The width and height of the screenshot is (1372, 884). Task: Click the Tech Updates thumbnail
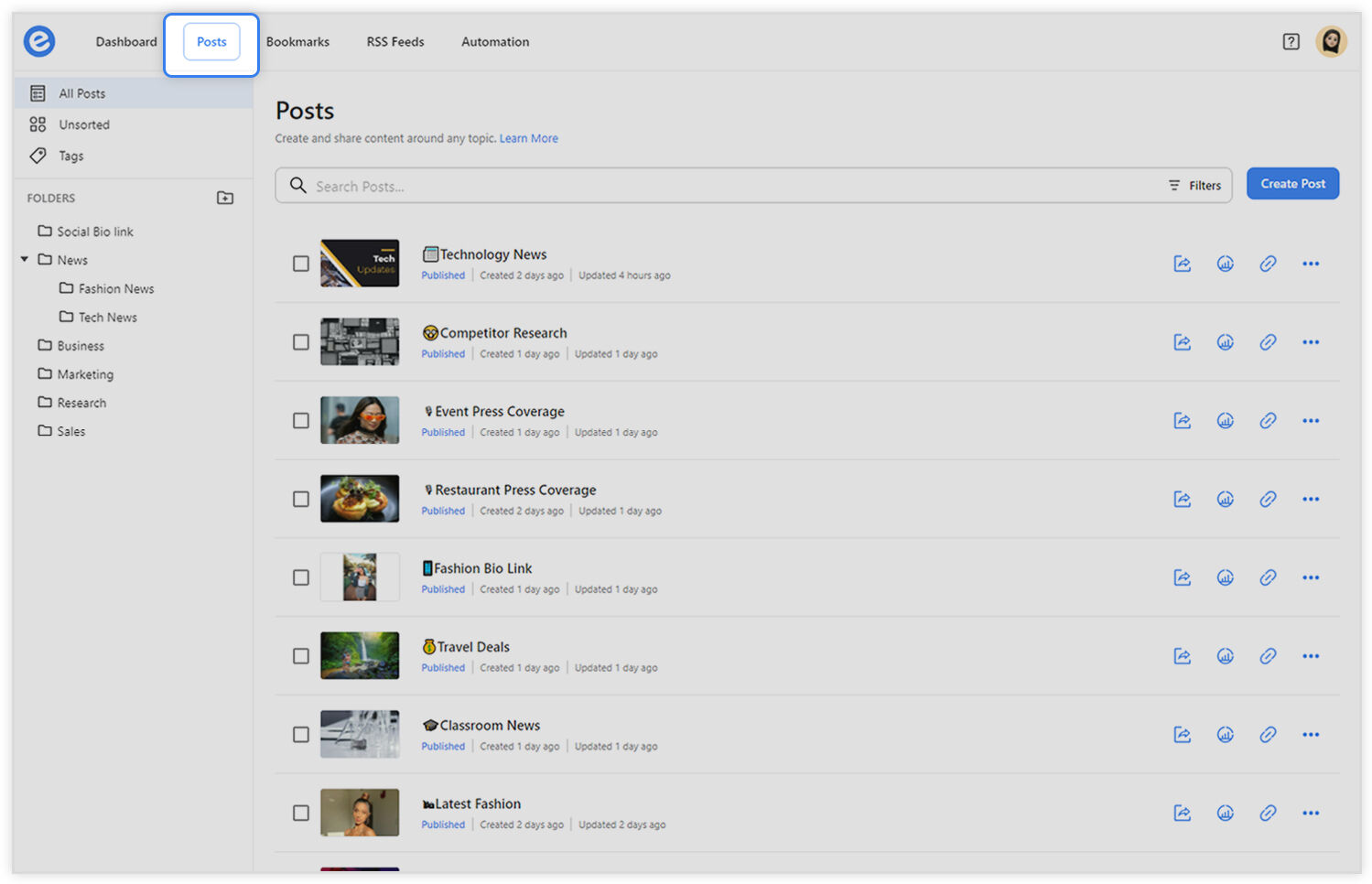coord(360,264)
